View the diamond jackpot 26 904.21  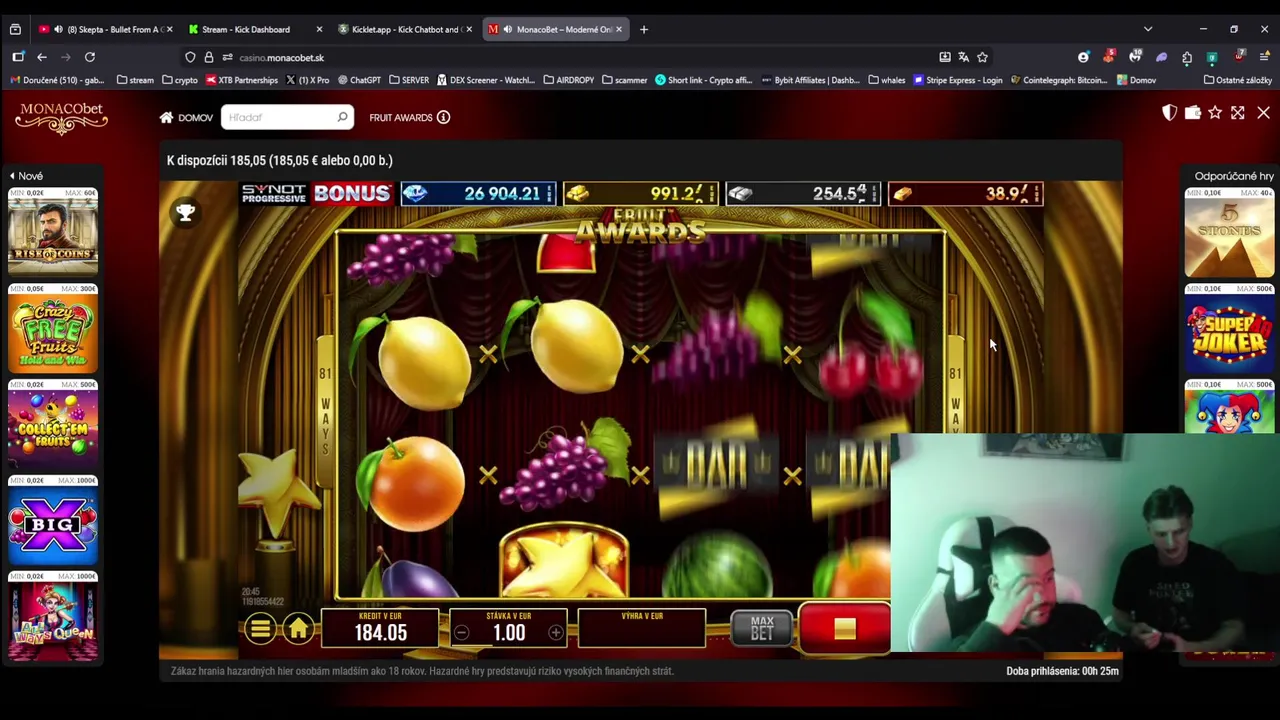[477, 193]
